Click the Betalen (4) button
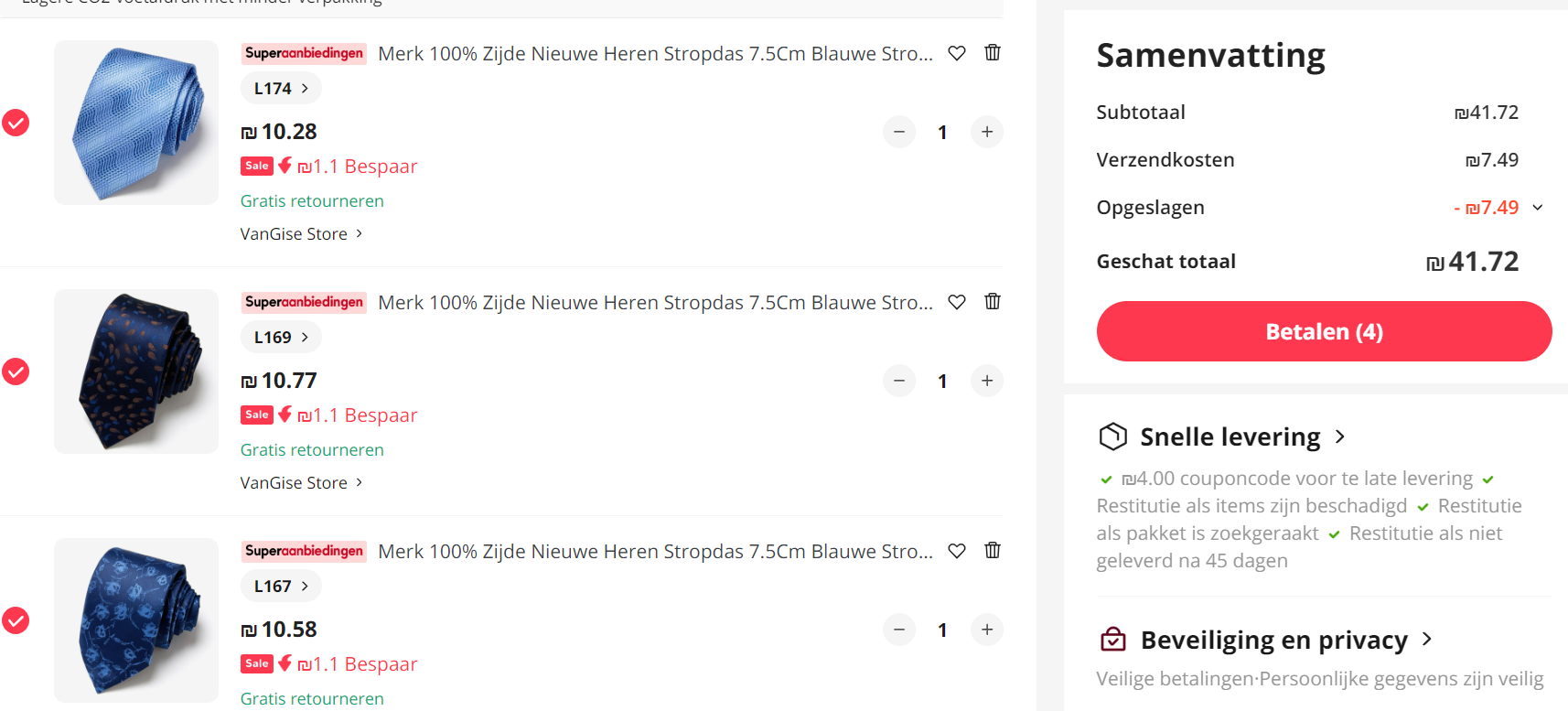Screen dimensions: 1568x711 tap(1323, 331)
